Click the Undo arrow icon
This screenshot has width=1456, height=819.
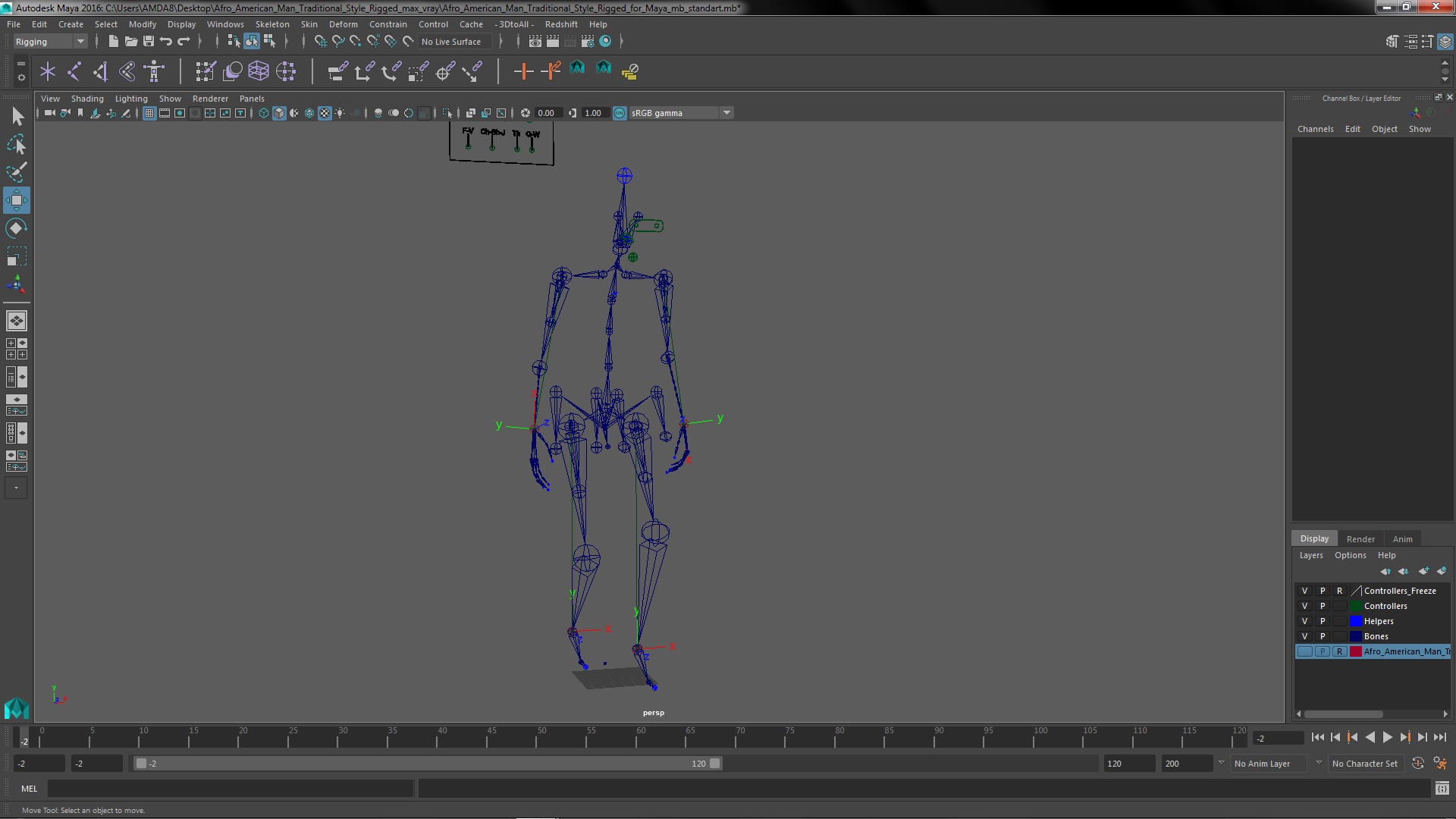166,42
